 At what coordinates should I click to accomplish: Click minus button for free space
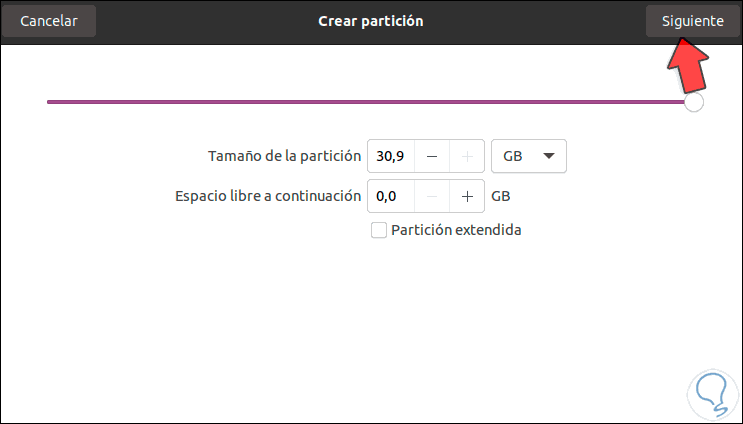(432, 197)
